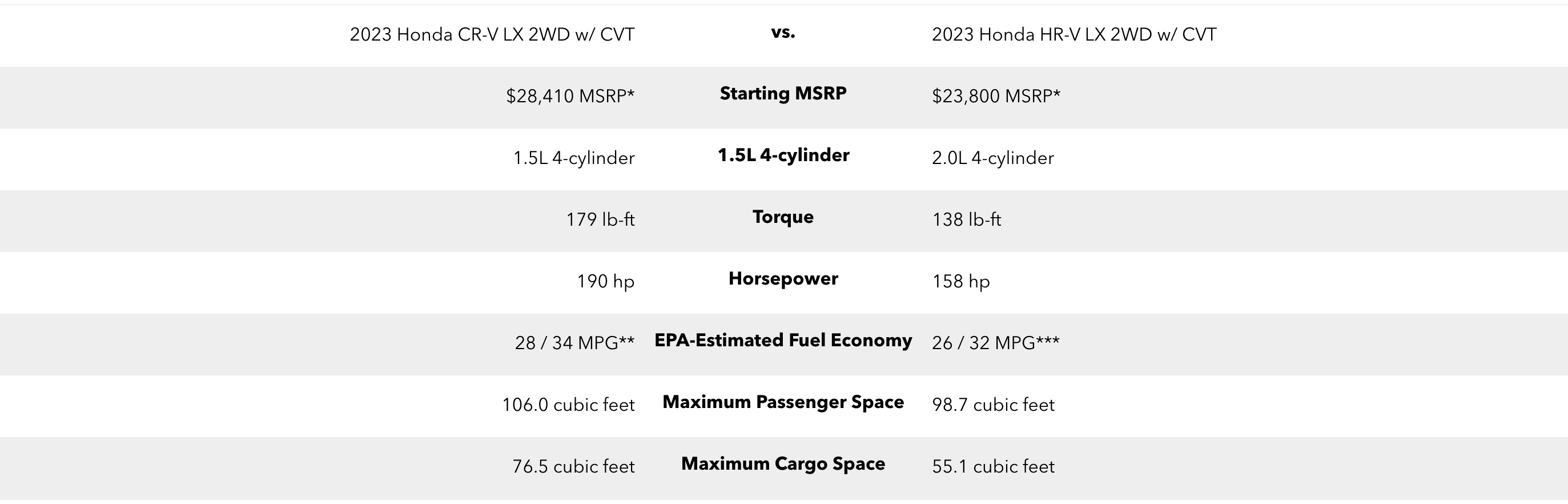Click the 190 hp value
This screenshot has width=1568, height=504.
(x=605, y=282)
